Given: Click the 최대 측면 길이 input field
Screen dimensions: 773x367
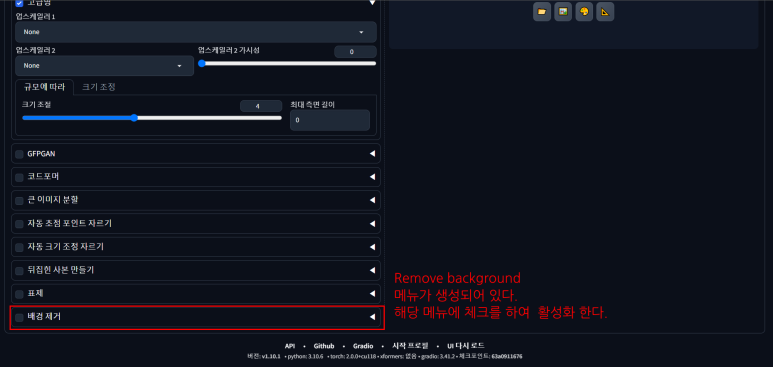Looking at the screenshot, I should tap(330, 120).
